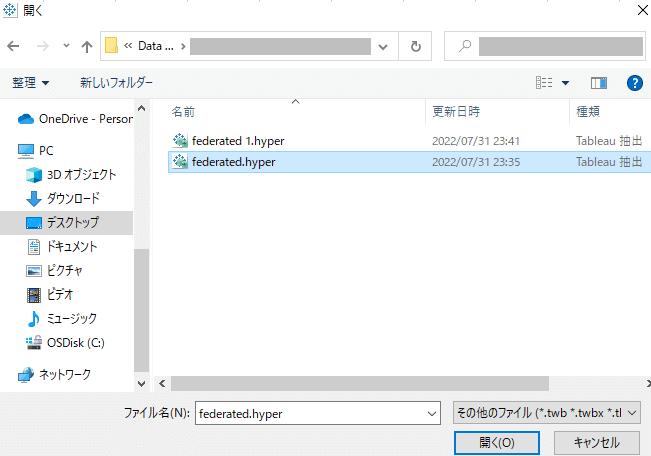Image resolution: width=651 pixels, height=456 pixels.
Task: Expand the view options dropdown arrow
Action: tap(565, 83)
